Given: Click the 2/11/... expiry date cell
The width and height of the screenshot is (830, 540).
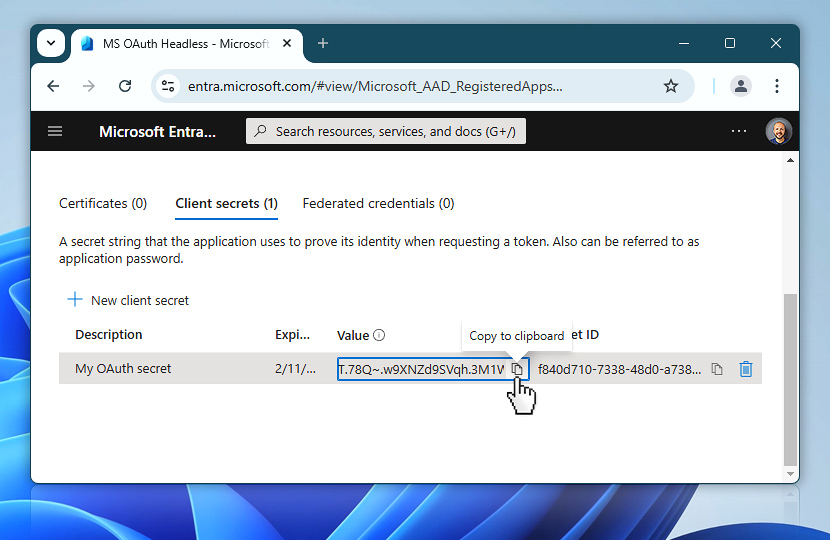Looking at the screenshot, I should 295,369.
